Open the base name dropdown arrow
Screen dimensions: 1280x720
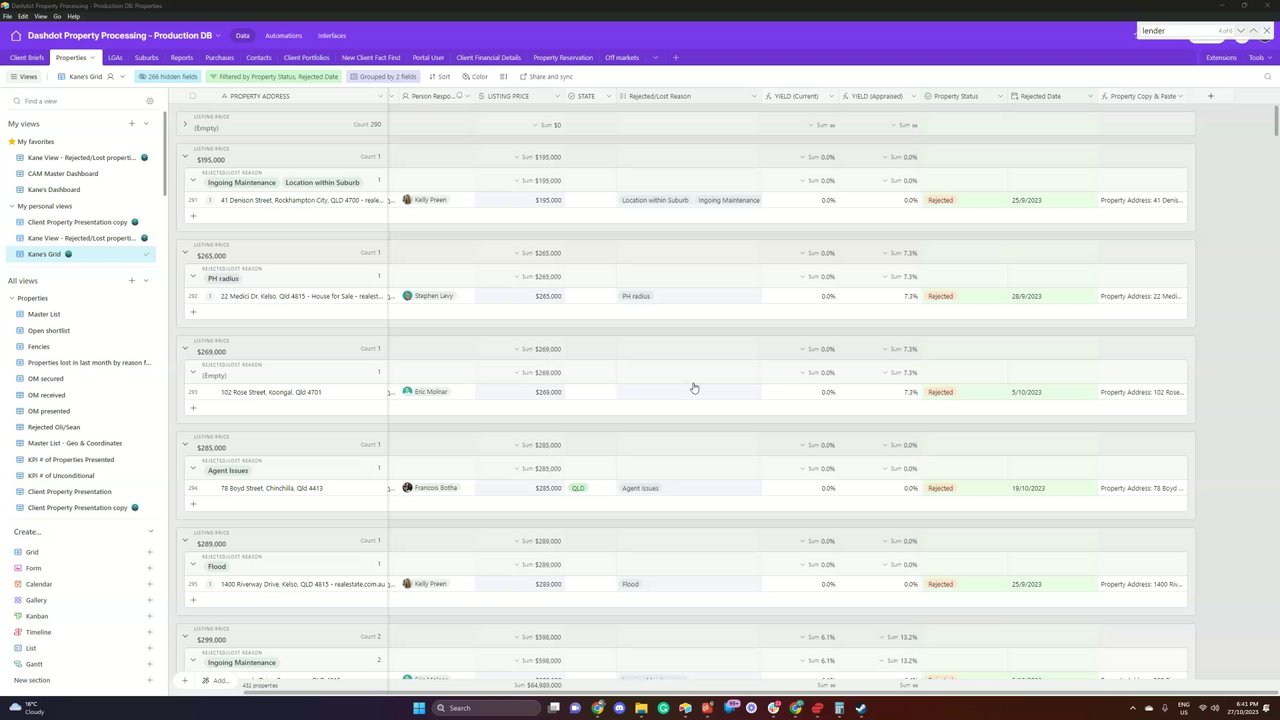pos(218,36)
